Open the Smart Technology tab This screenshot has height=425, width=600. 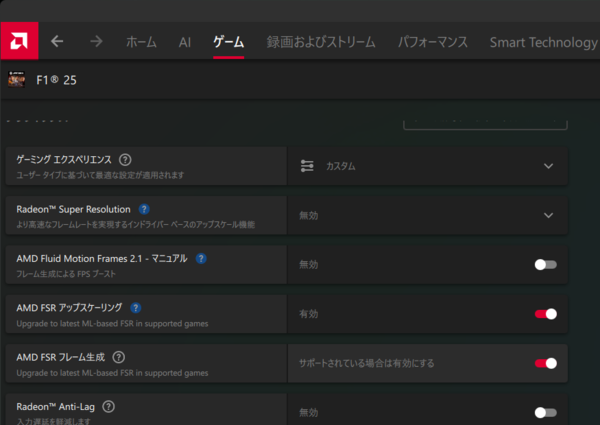tap(543, 42)
